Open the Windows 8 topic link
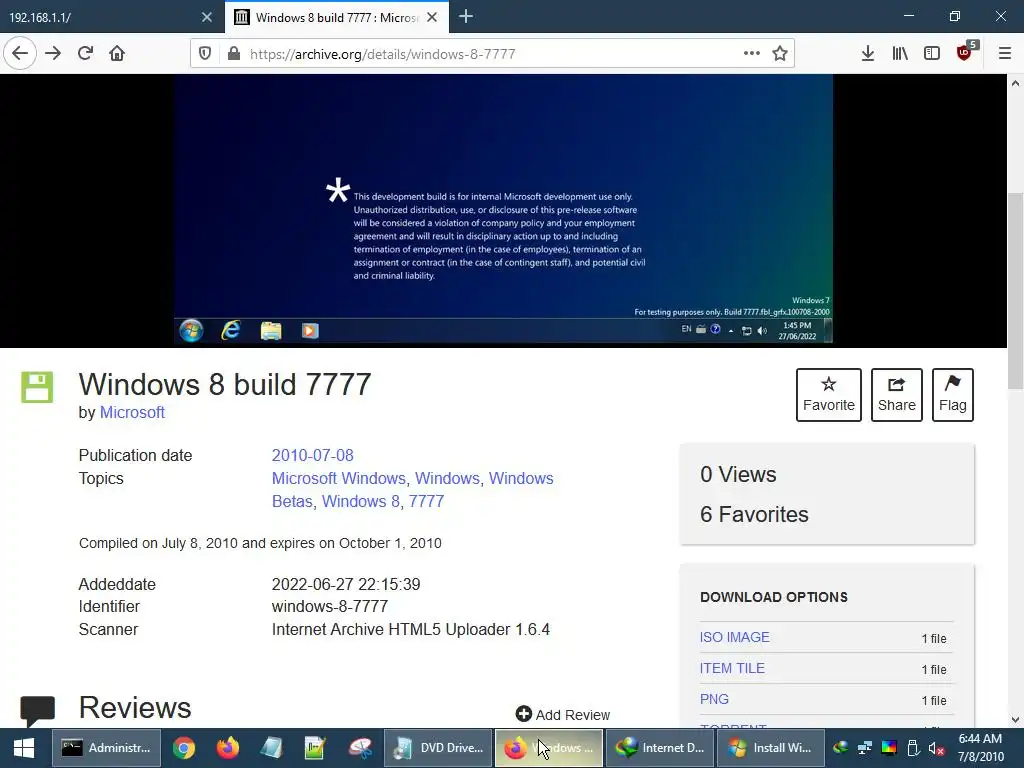The image size is (1024, 768). (361, 502)
